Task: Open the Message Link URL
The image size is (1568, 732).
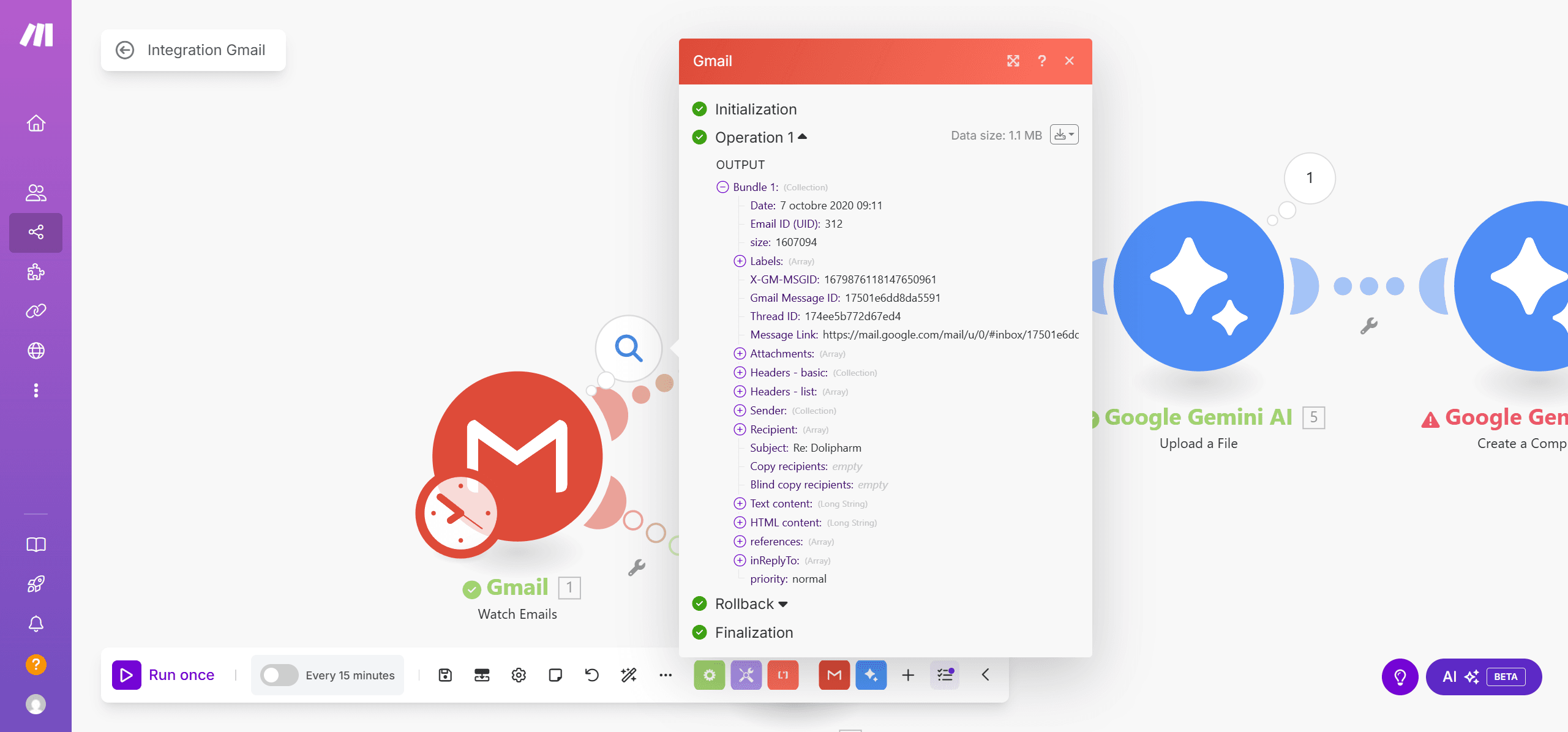Action: (x=951, y=335)
